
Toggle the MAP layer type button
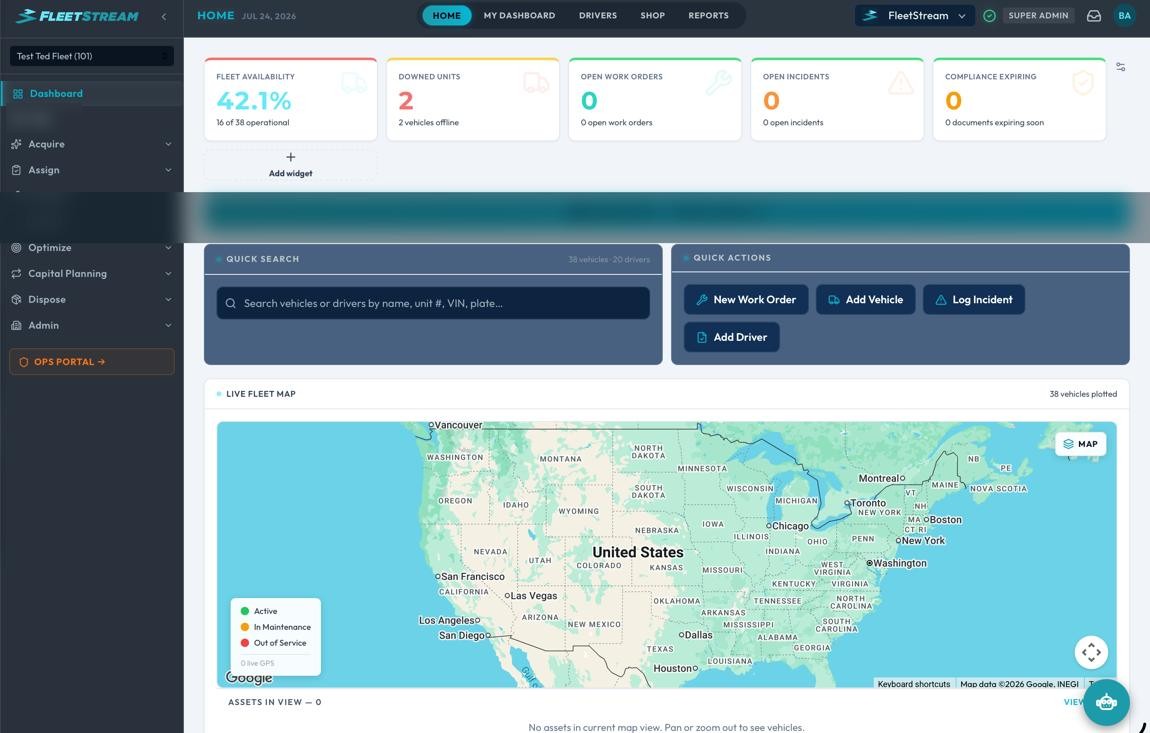click(1080, 444)
